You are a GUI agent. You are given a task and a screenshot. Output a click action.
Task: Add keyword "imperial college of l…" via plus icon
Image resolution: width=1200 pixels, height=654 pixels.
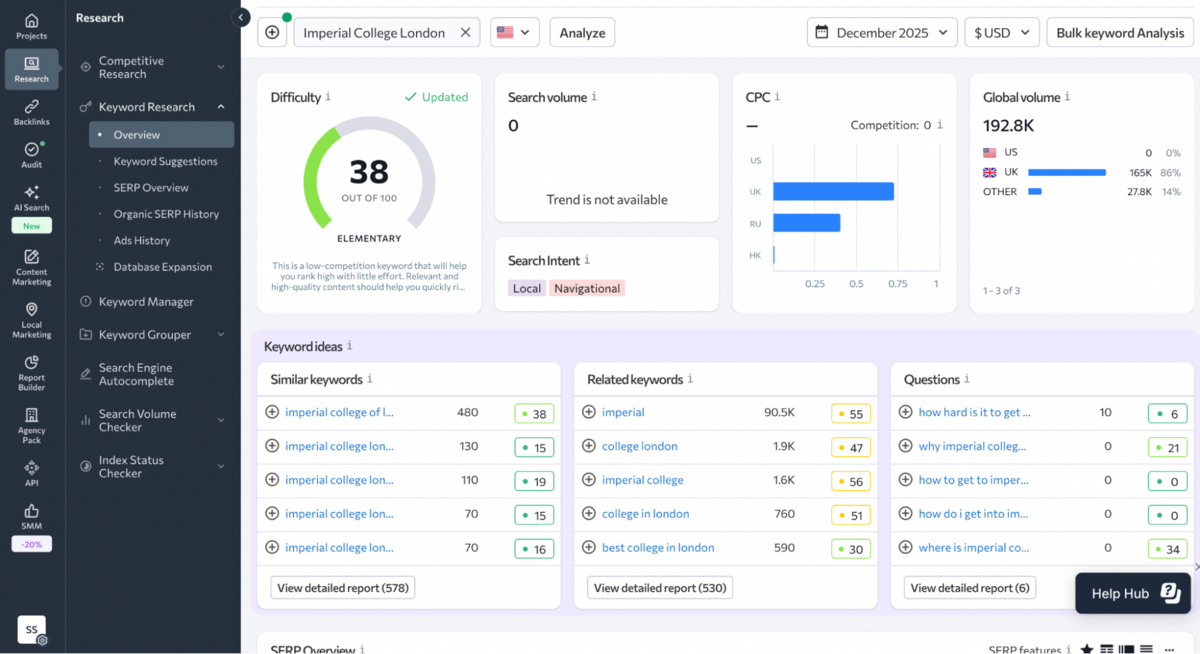click(x=272, y=412)
